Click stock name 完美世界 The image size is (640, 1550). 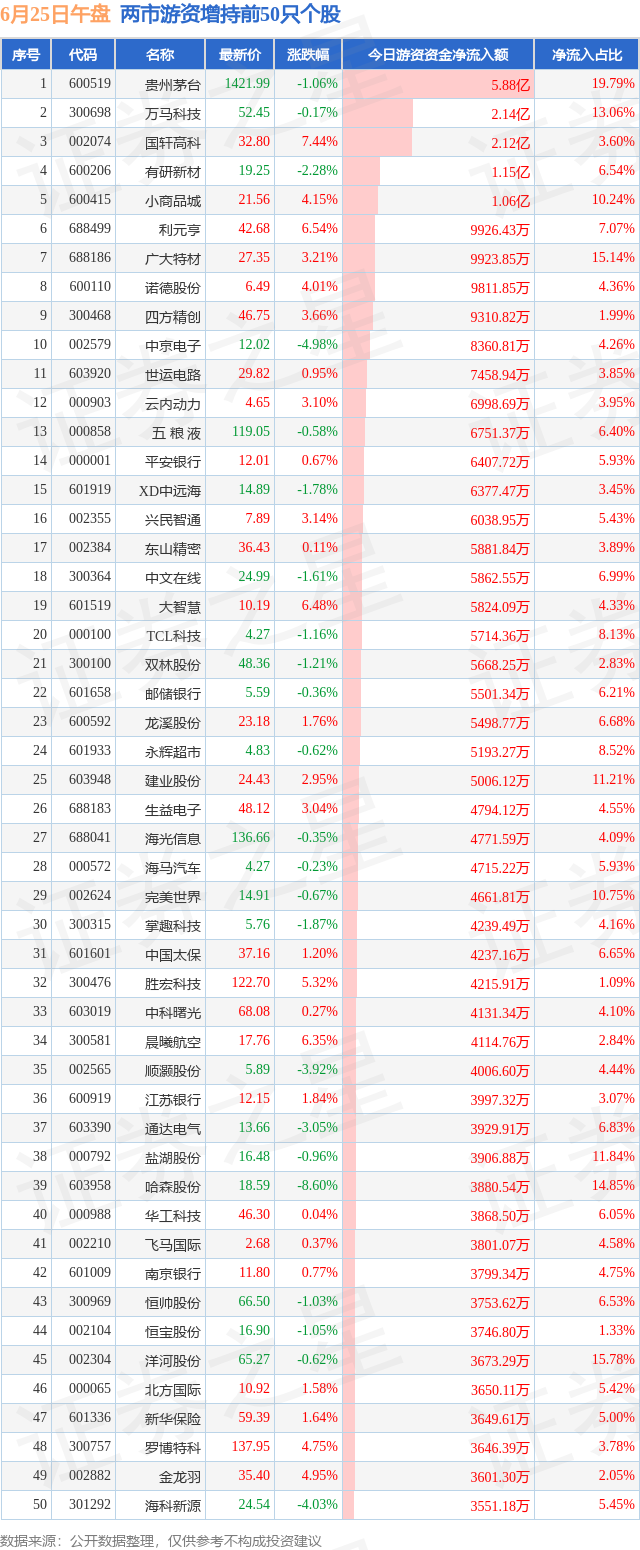click(173, 896)
